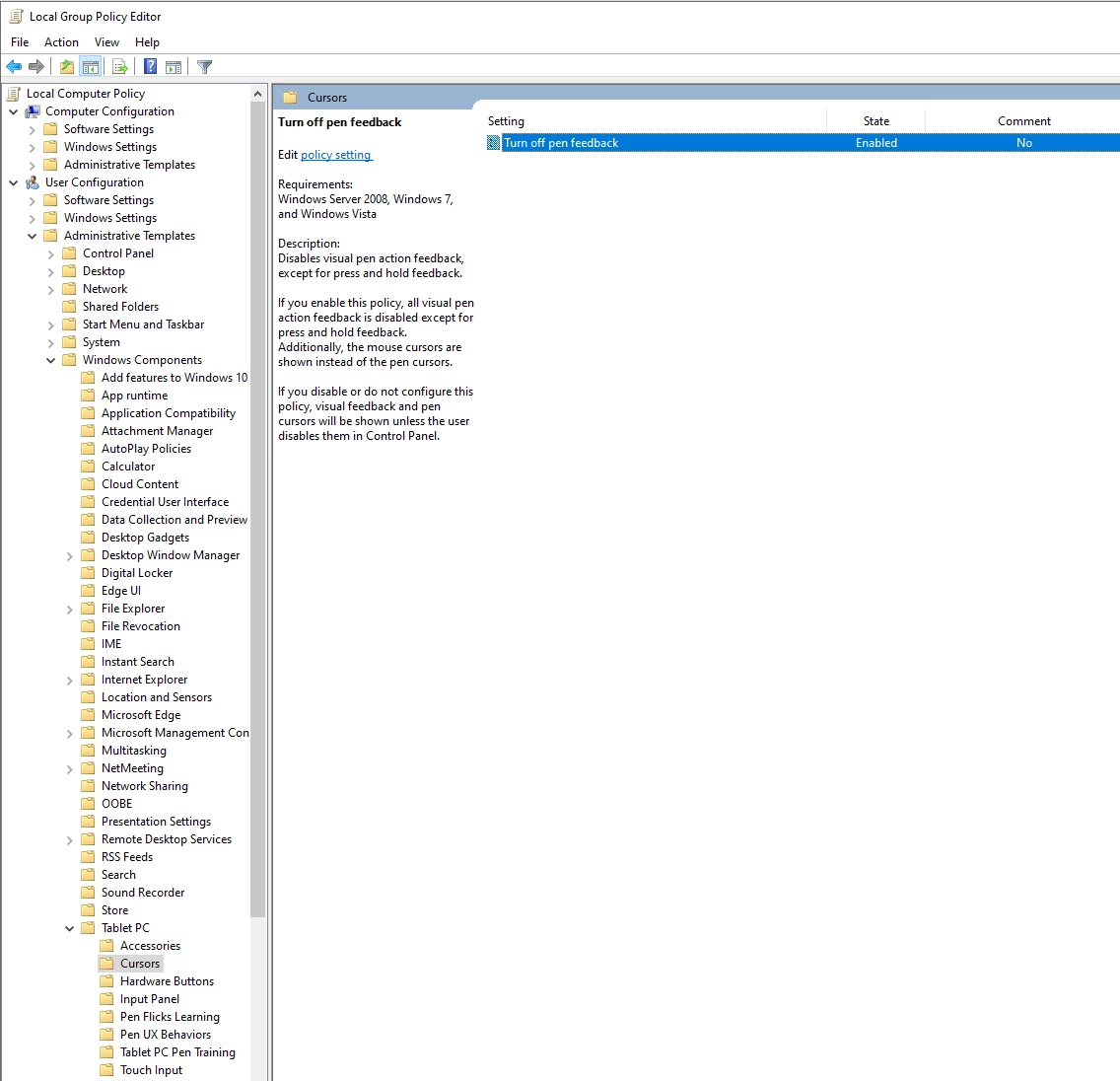Select the RSS Feeds folder
The width and height of the screenshot is (1120, 1081).
click(127, 857)
